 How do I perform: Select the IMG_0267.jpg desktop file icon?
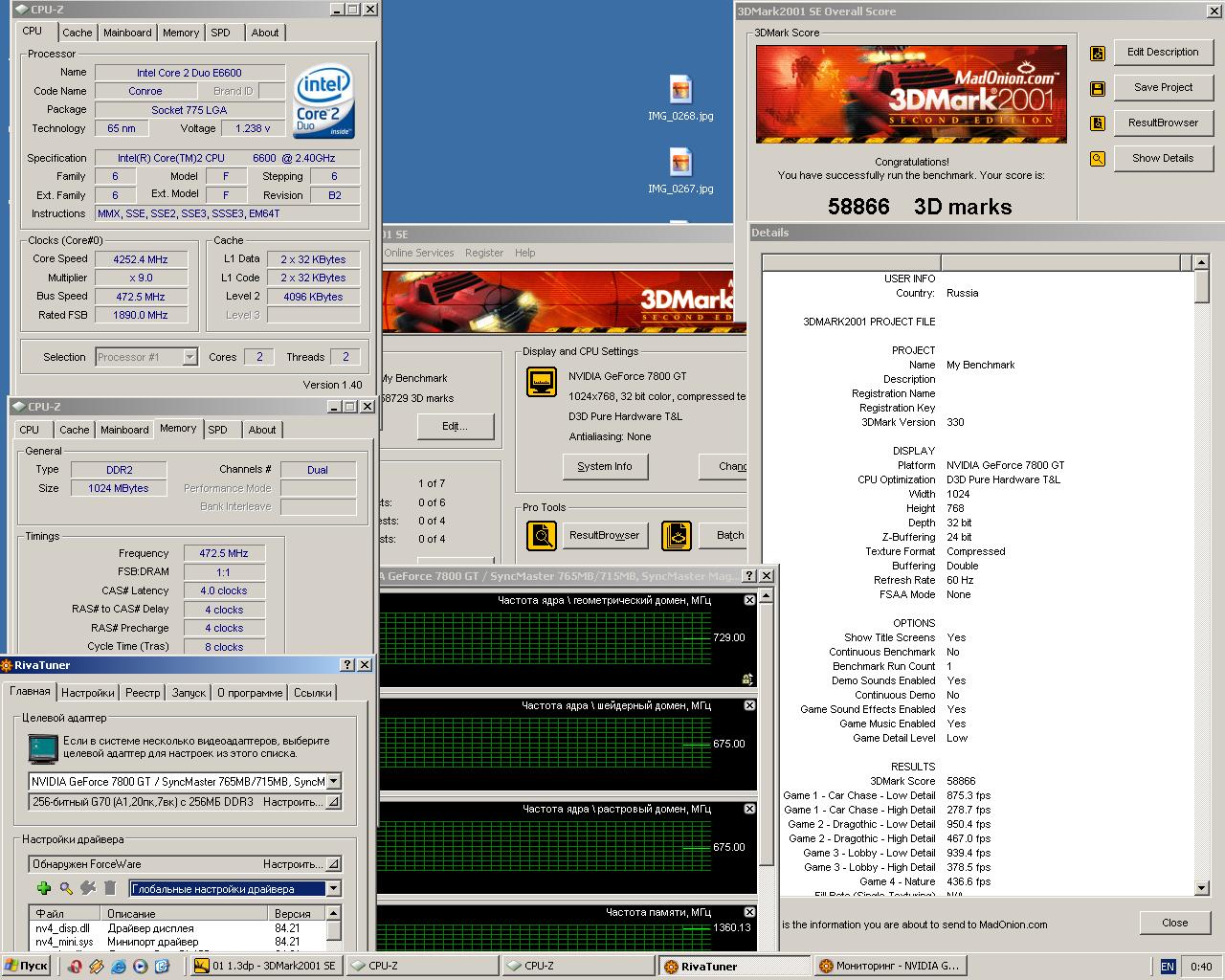pos(680,163)
